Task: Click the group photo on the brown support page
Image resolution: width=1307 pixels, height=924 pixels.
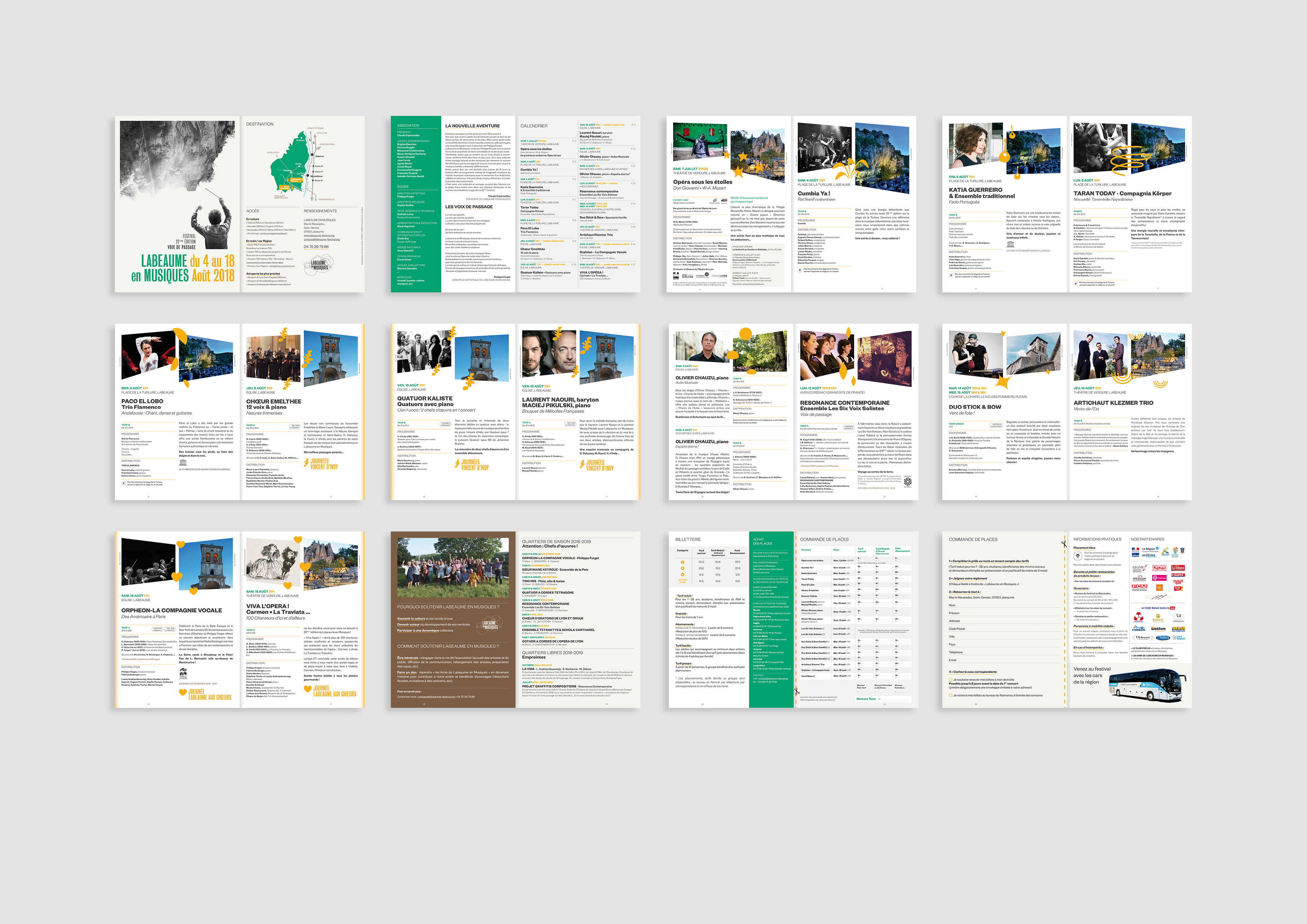Action: 453,567
